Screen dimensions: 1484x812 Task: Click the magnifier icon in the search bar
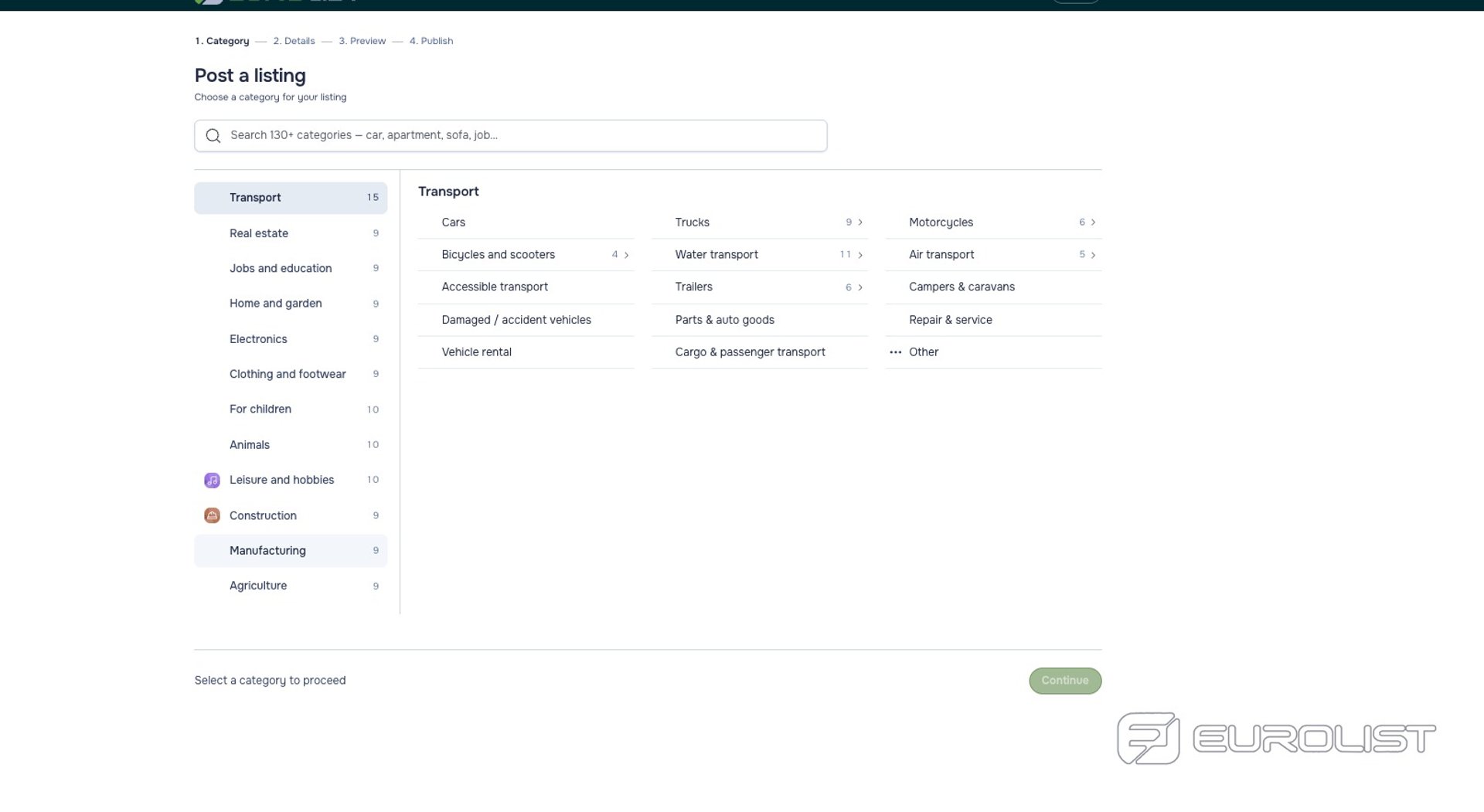click(x=213, y=136)
